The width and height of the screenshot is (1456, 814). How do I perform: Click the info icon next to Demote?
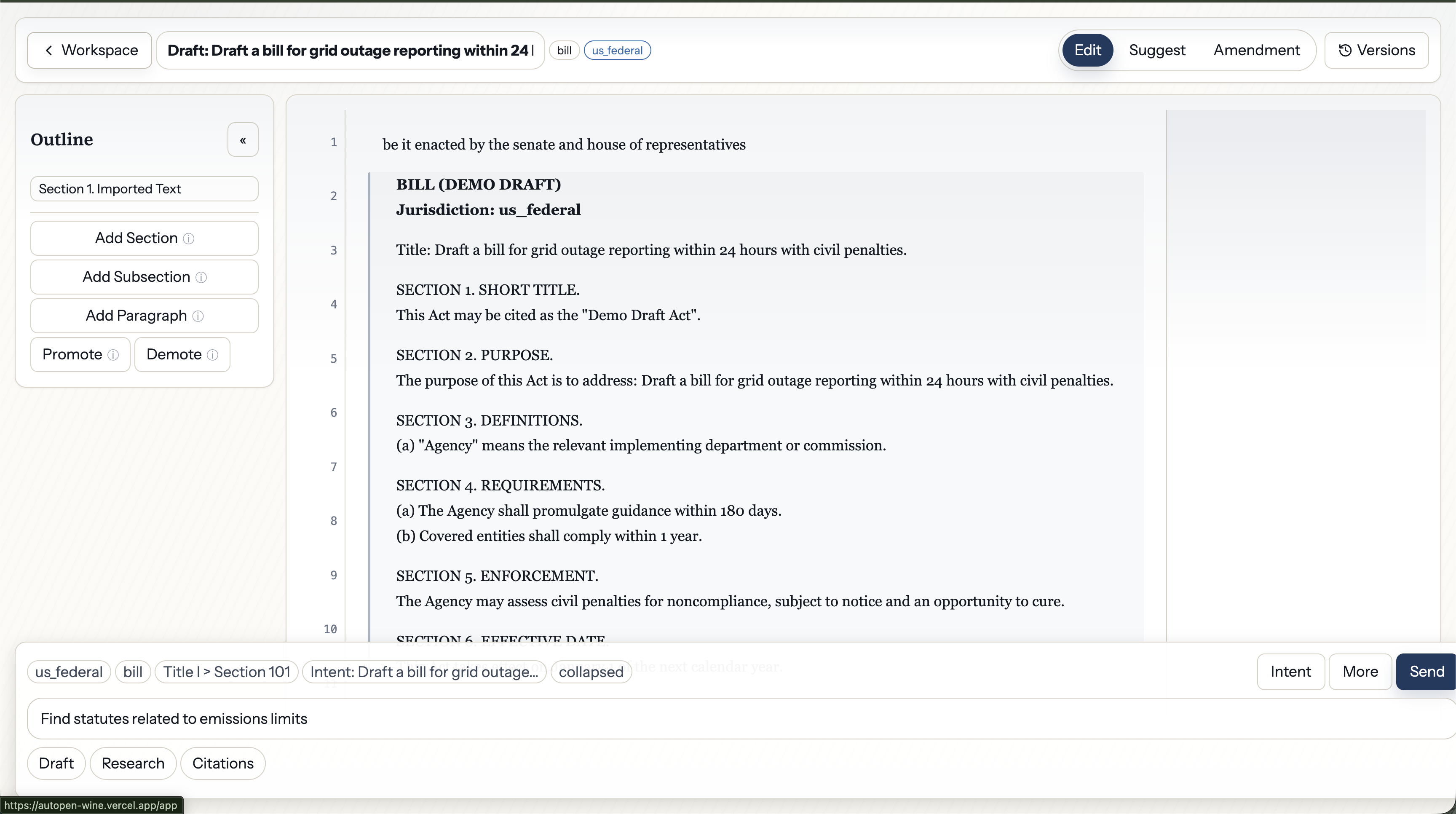[212, 354]
